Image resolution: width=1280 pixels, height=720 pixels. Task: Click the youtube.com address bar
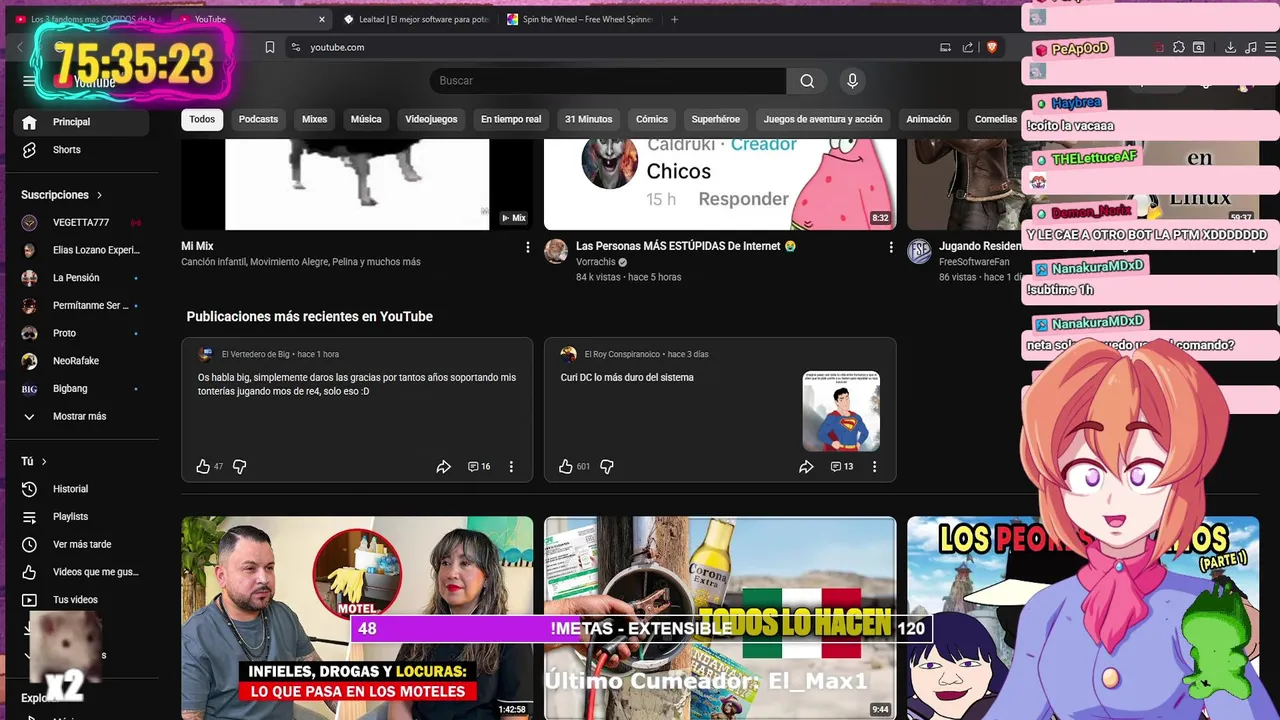(x=610, y=47)
